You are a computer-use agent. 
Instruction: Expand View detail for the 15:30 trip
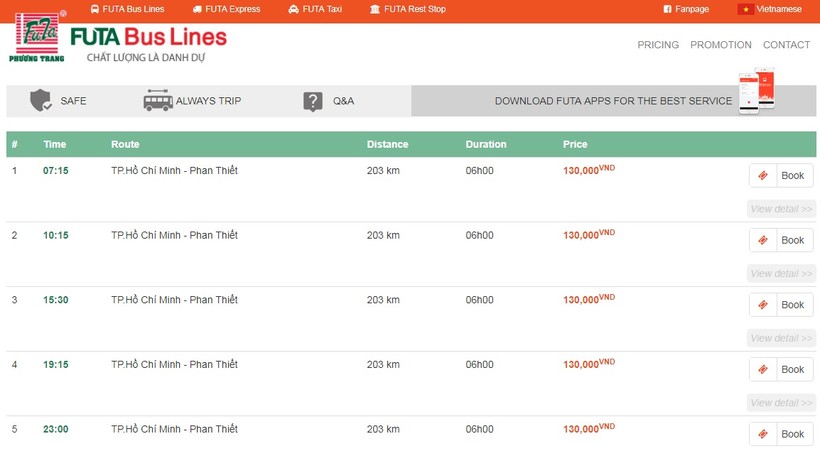[781, 338]
